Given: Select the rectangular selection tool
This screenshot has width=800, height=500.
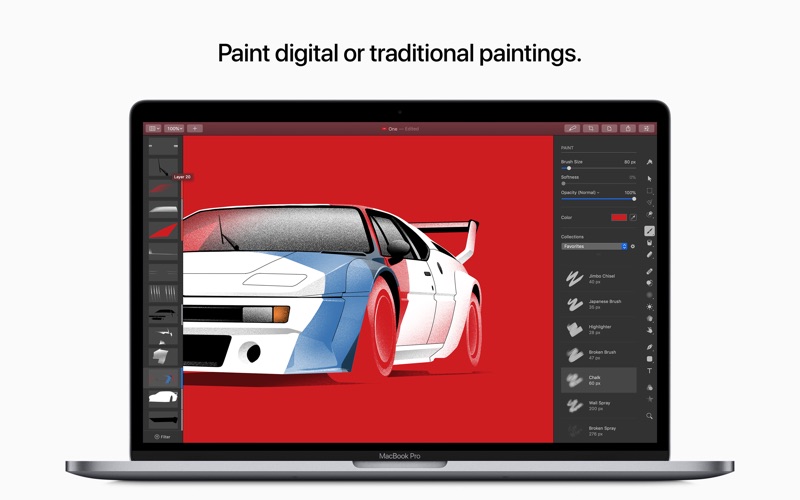Looking at the screenshot, I should (649, 191).
